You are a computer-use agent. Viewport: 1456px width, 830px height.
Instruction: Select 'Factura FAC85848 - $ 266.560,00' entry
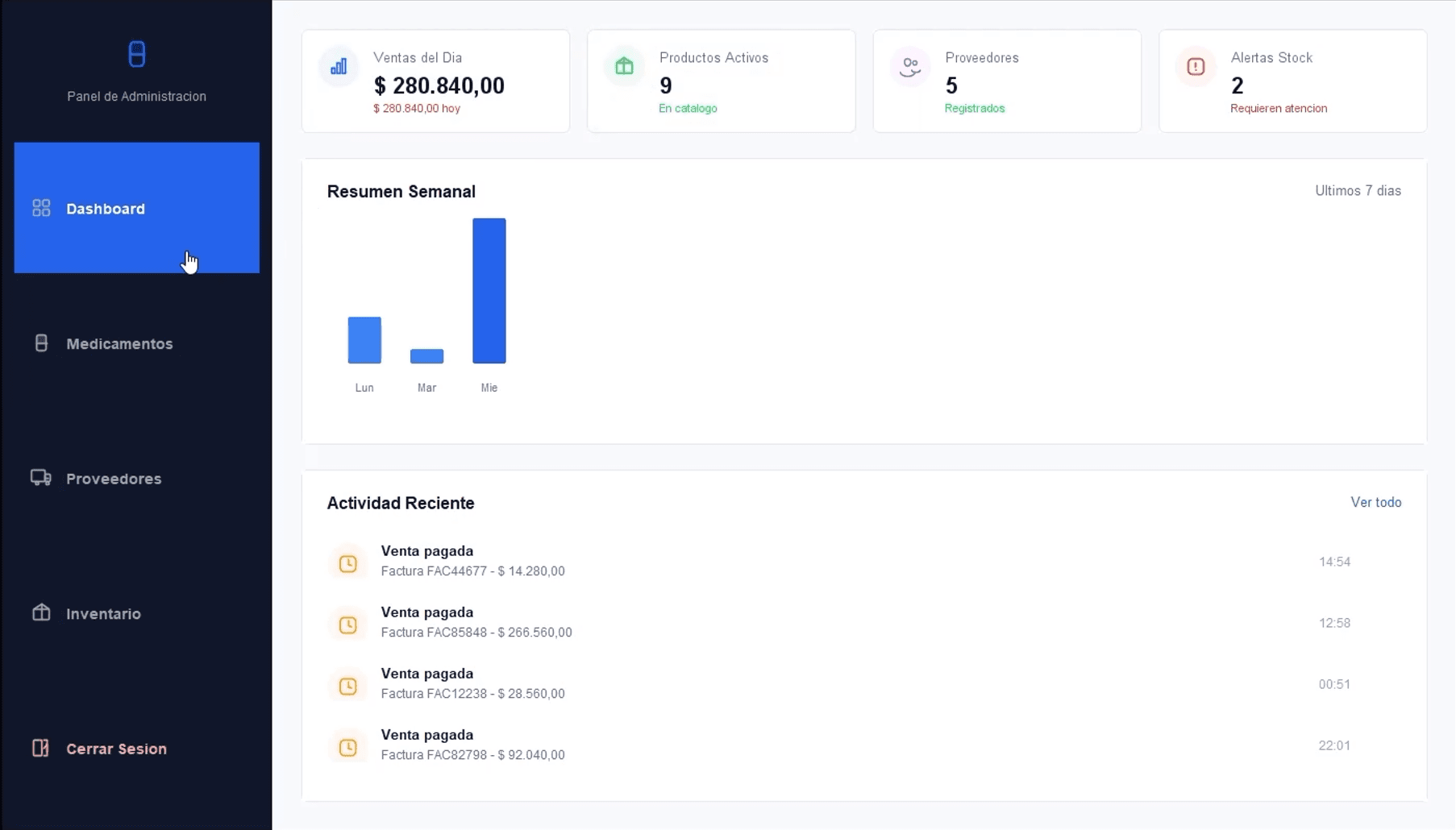click(x=476, y=633)
